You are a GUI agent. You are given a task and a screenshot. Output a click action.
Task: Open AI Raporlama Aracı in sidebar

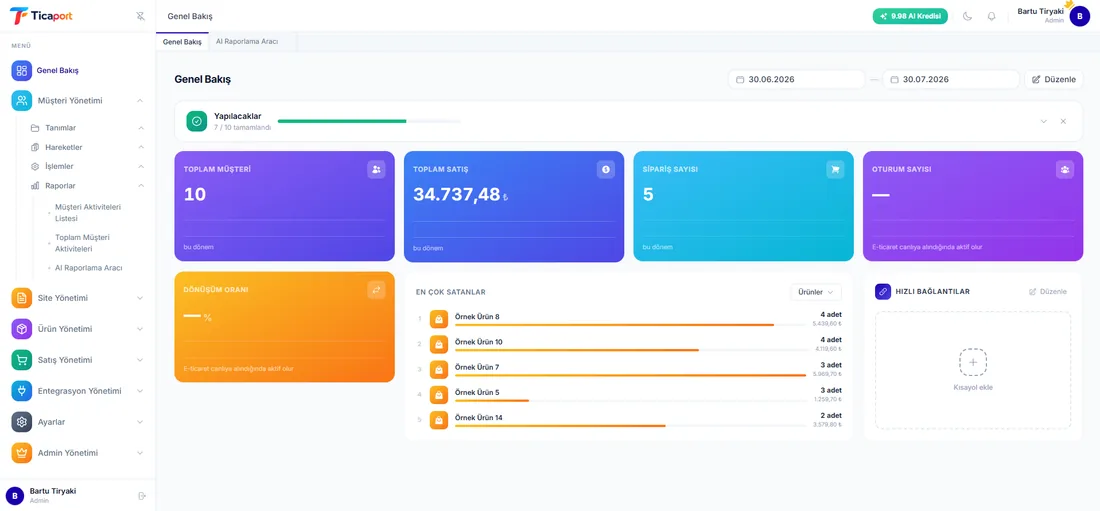click(89, 268)
